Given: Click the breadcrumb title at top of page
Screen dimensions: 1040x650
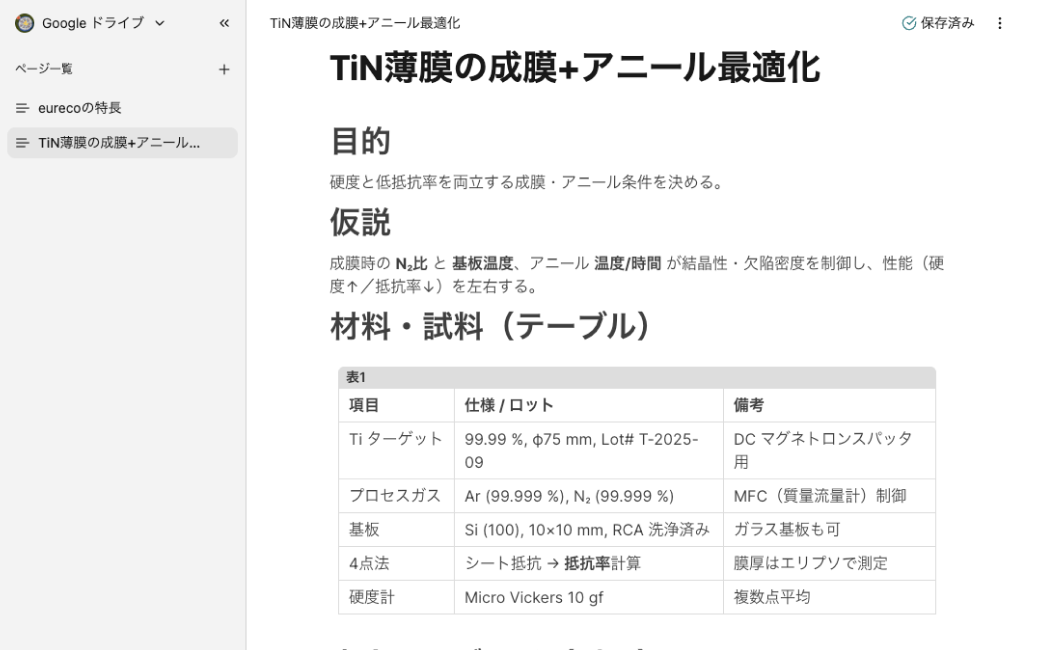Looking at the screenshot, I should point(365,23).
